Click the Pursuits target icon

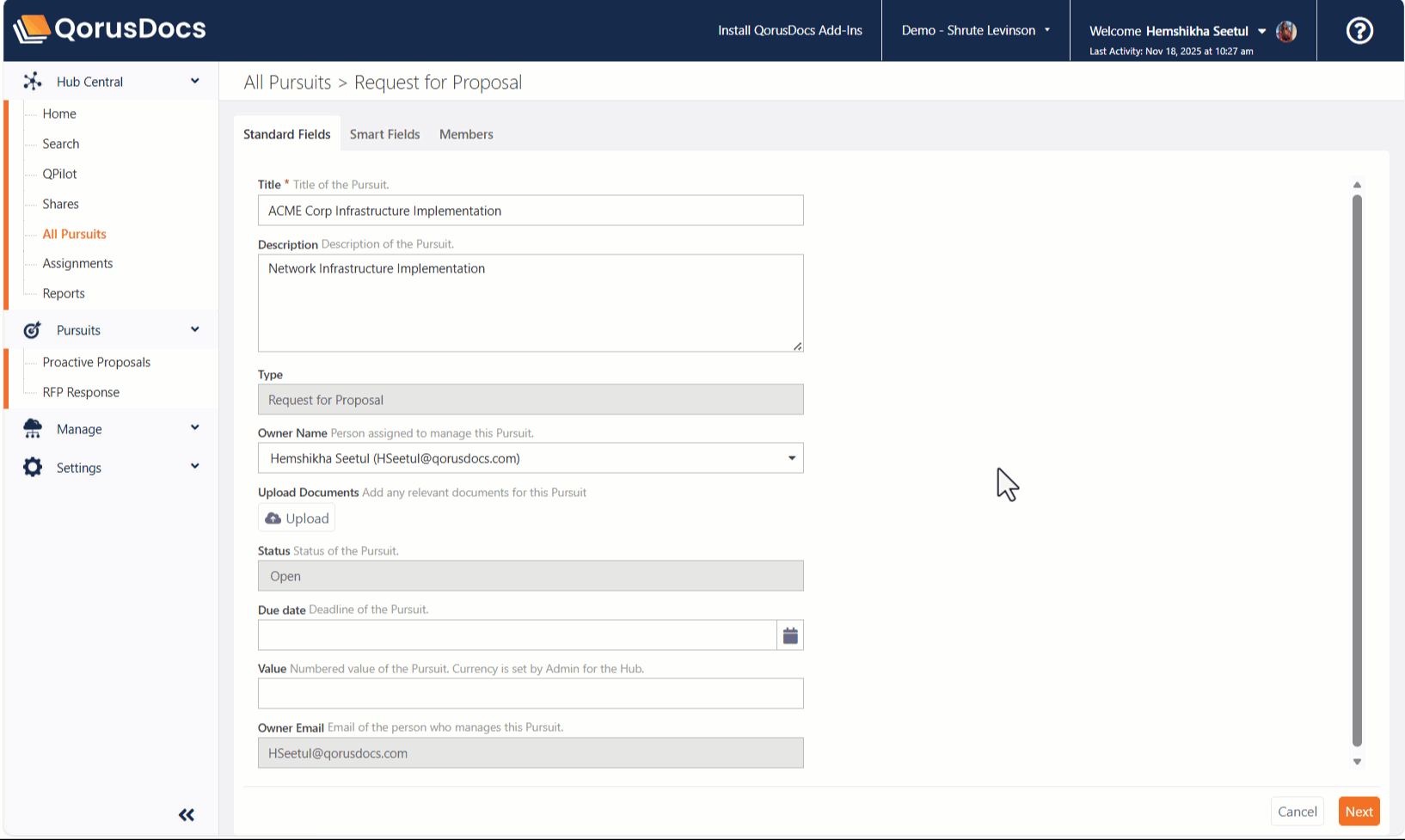coord(33,330)
